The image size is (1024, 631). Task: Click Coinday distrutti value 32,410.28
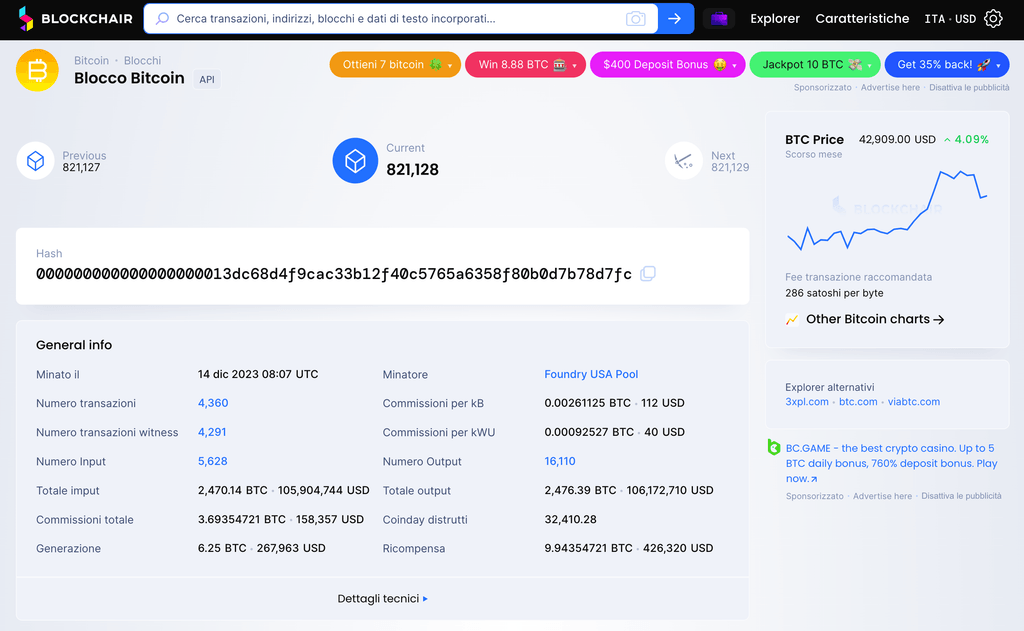click(x=570, y=519)
